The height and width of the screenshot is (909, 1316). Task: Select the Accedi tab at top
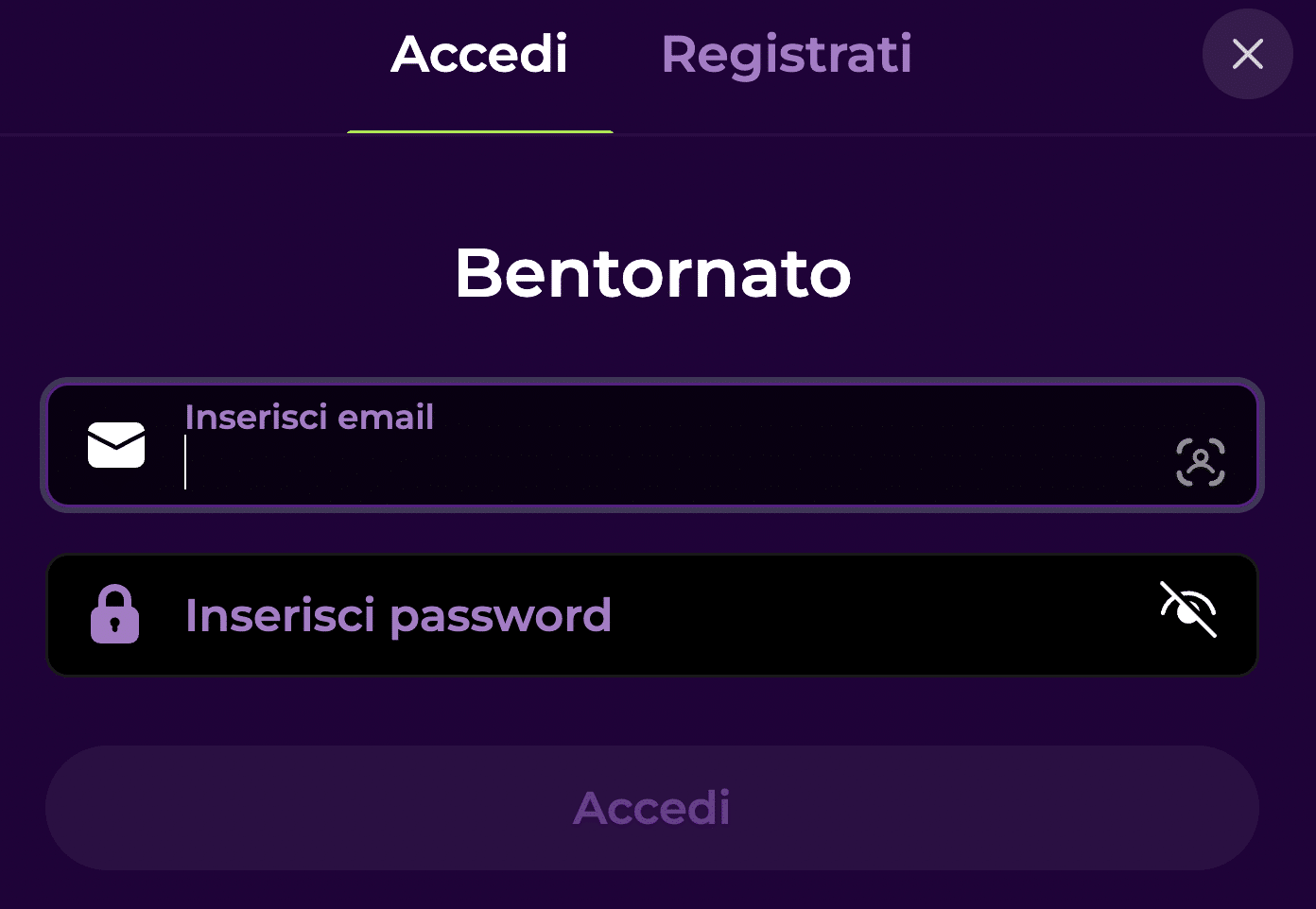pyautogui.click(x=479, y=55)
